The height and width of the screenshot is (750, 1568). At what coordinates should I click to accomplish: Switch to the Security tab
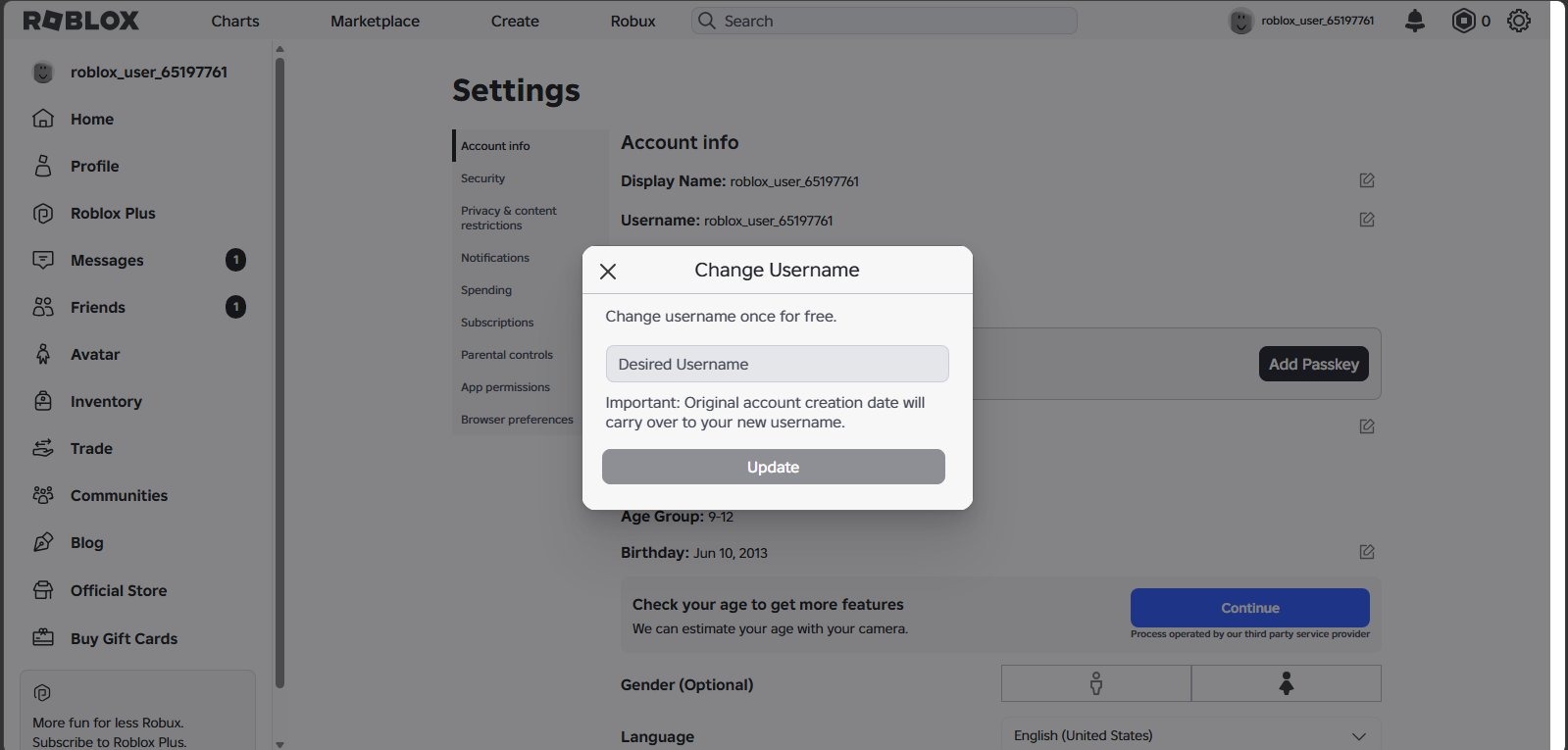[x=531, y=178]
